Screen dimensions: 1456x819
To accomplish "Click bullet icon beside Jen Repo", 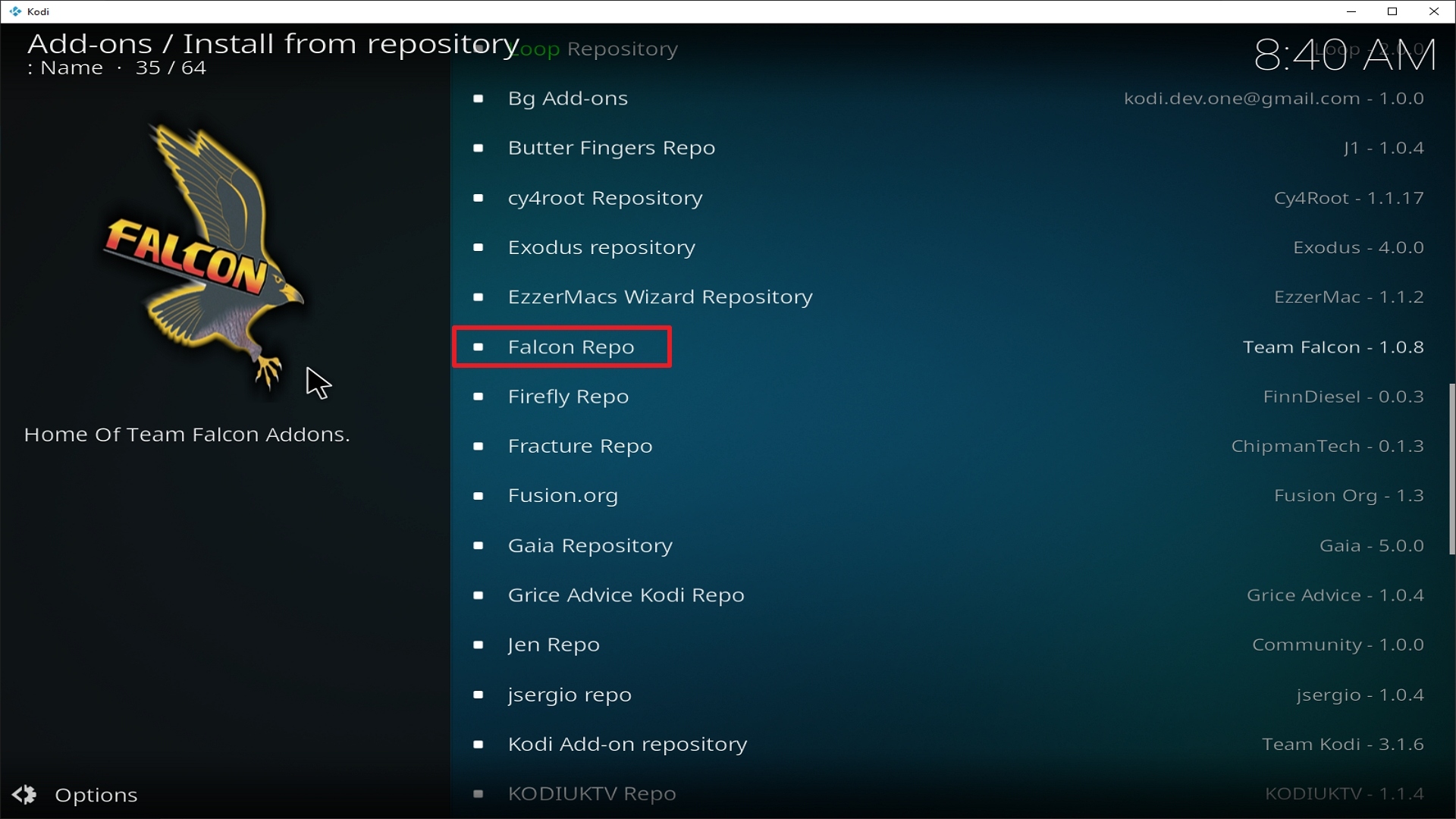I will [x=478, y=645].
